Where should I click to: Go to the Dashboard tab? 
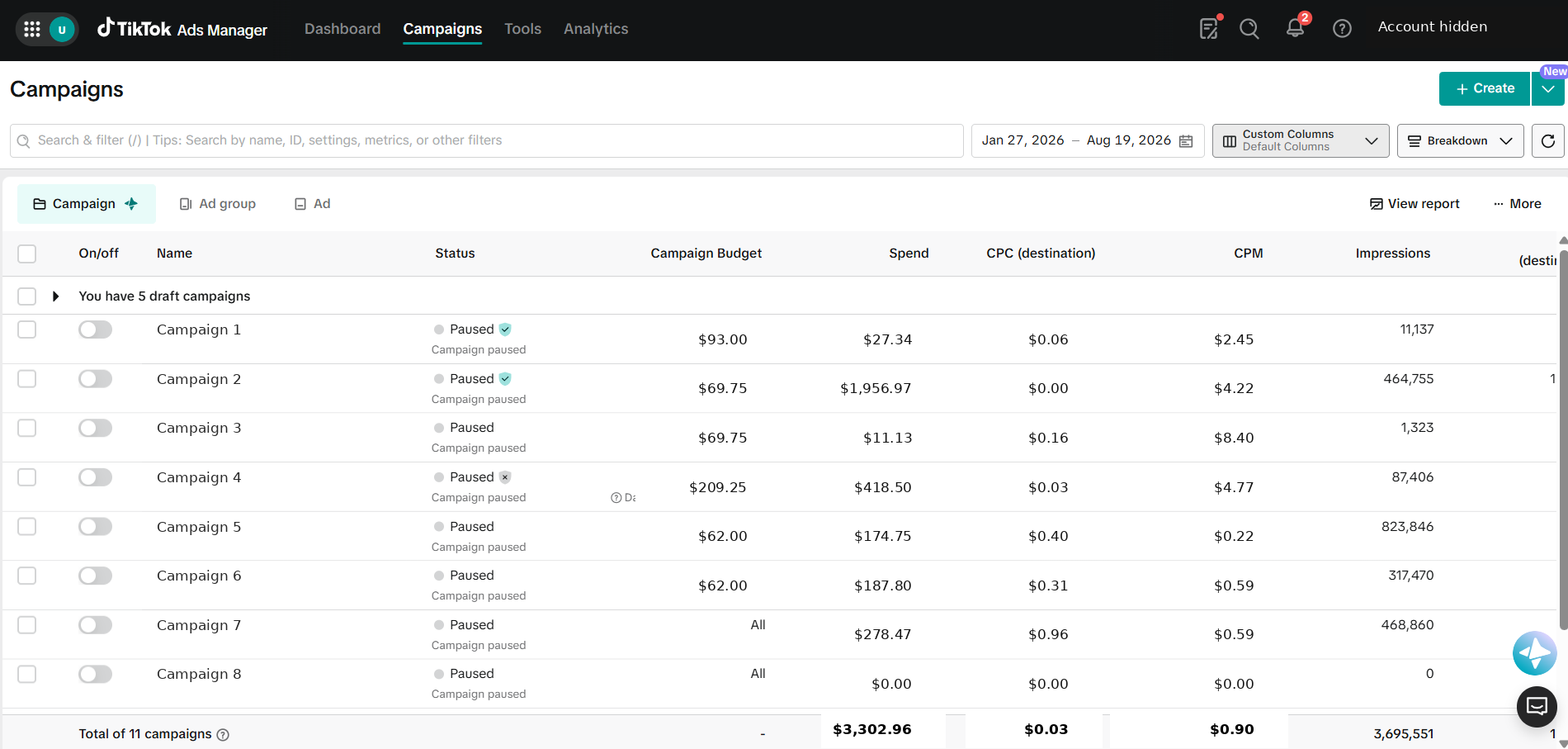342,29
